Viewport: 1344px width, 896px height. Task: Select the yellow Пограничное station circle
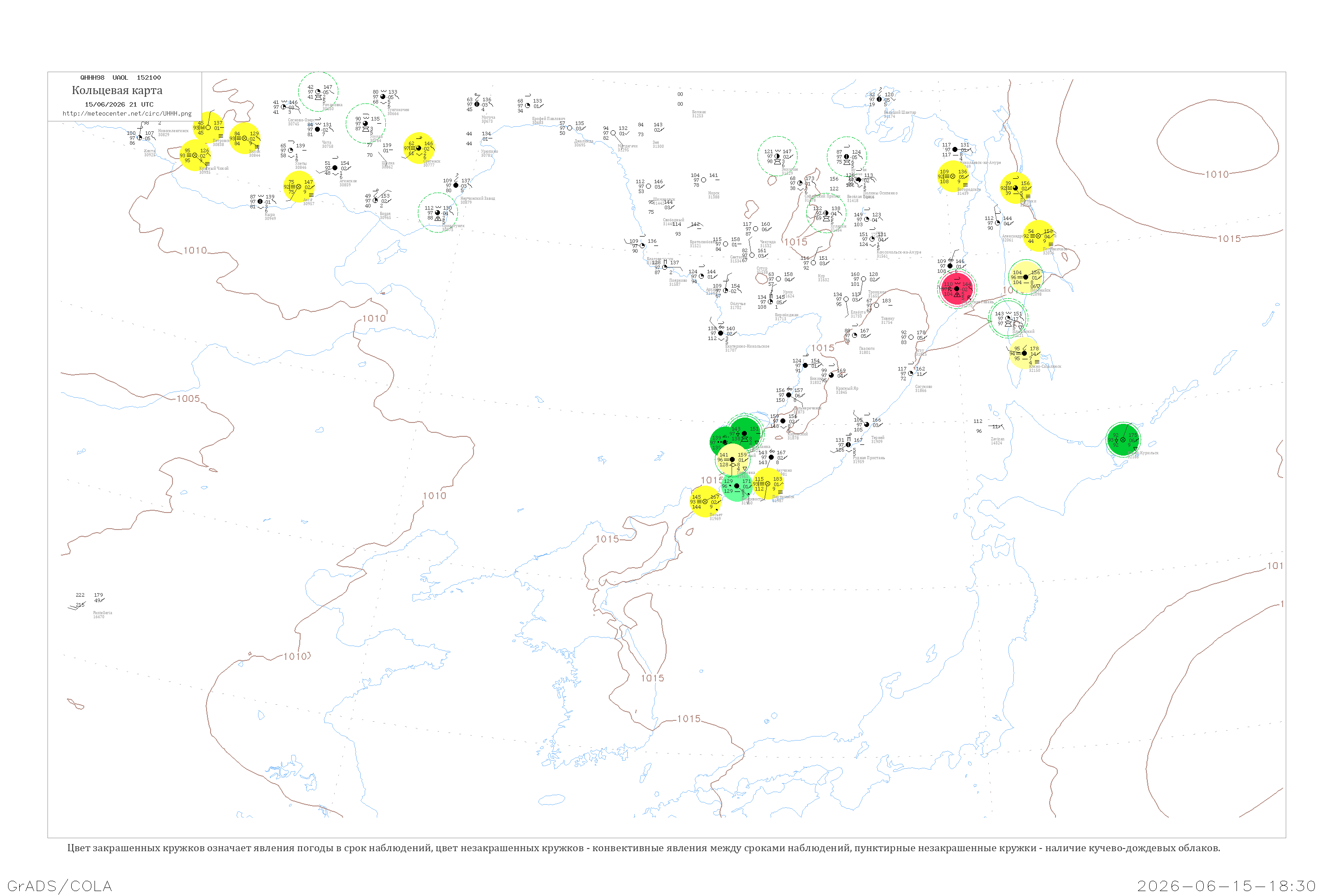1038,236
